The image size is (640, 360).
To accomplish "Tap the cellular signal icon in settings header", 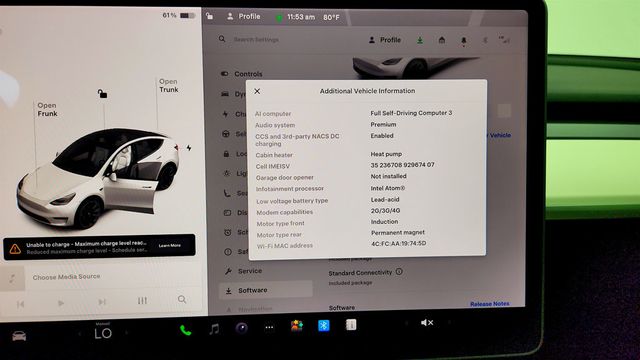I will (x=504, y=40).
